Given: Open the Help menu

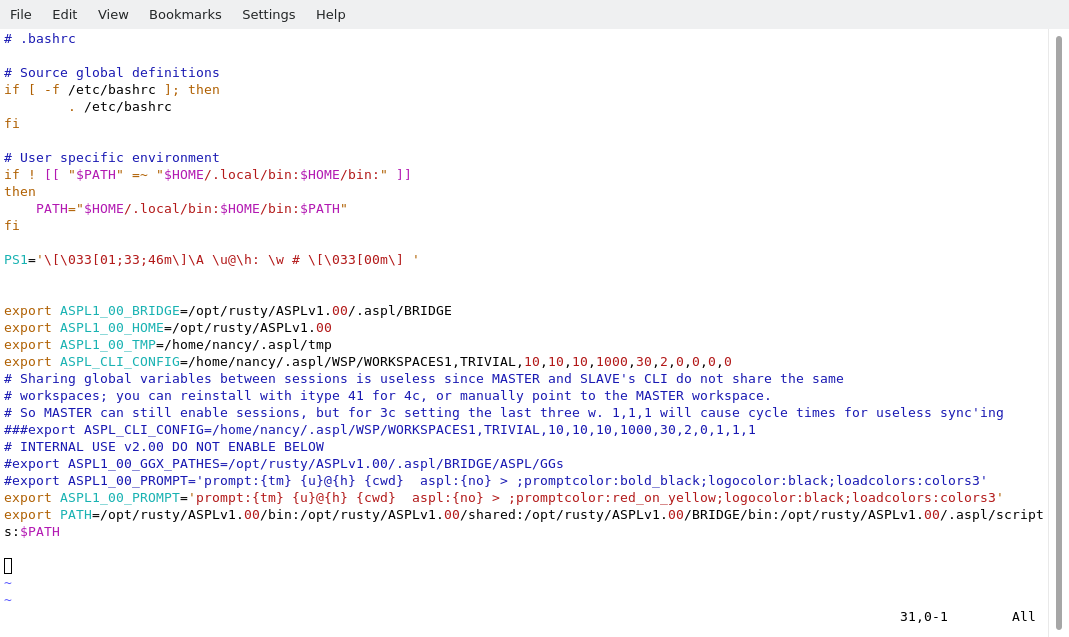Looking at the screenshot, I should pos(330,14).
